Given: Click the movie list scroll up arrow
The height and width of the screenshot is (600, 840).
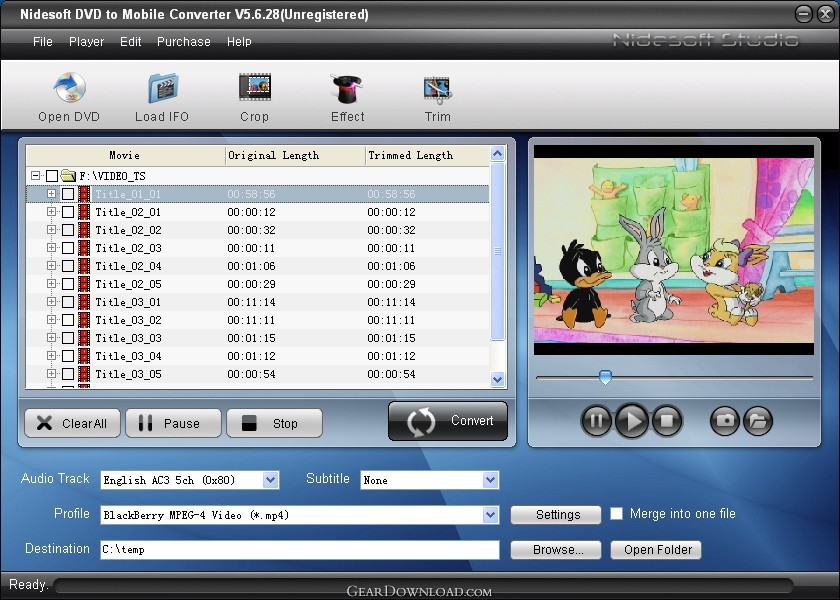Looking at the screenshot, I should (497, 154).
